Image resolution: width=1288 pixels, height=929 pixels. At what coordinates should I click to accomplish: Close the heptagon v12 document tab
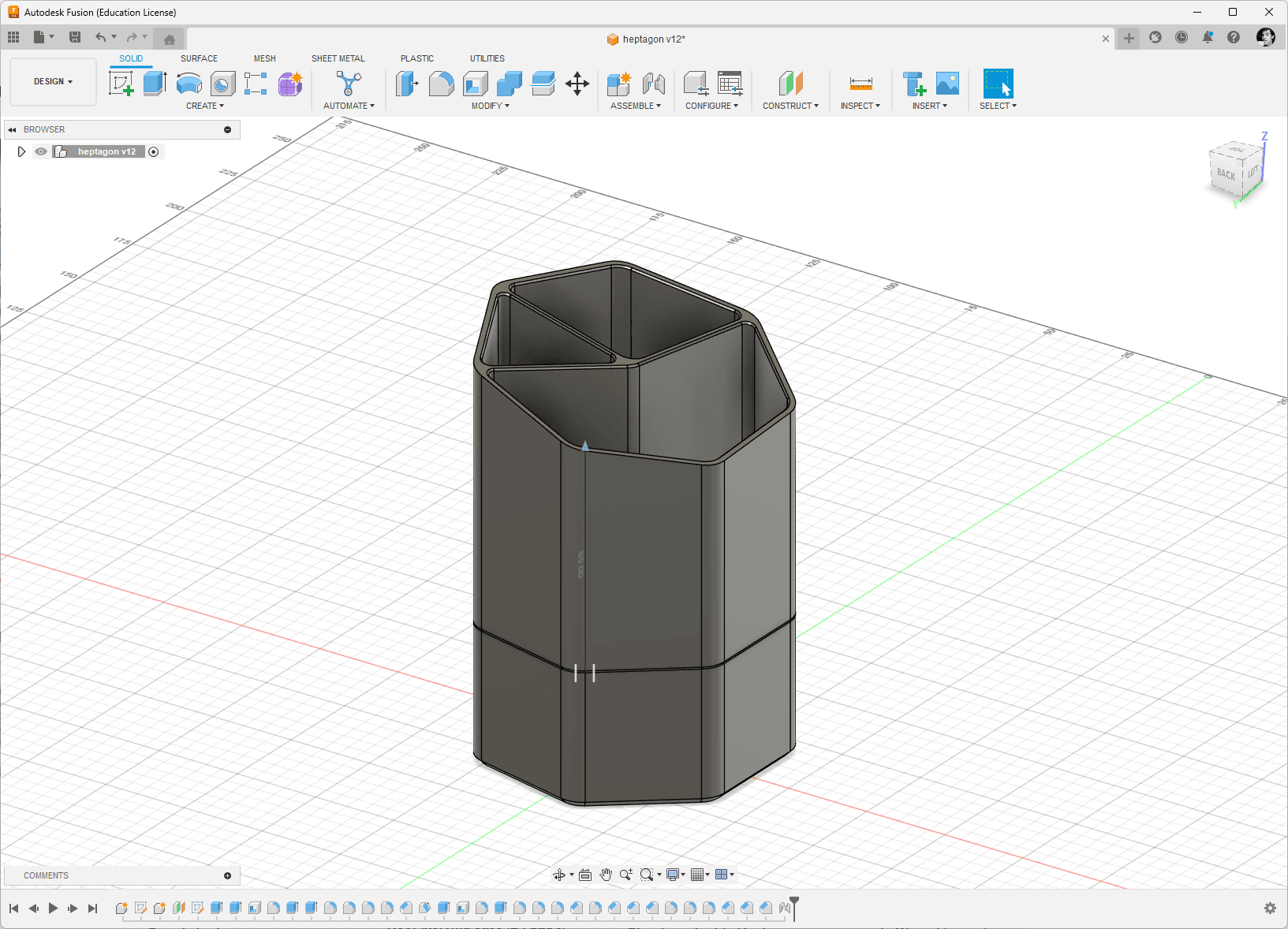point(1106,39)
